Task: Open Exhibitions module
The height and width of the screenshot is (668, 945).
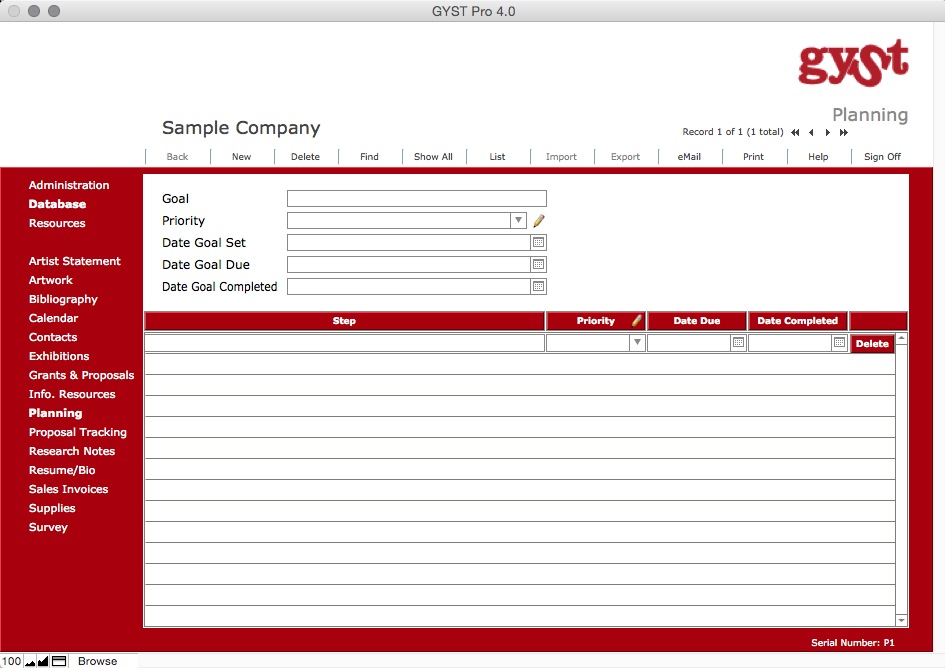Action: pos(59,356)
